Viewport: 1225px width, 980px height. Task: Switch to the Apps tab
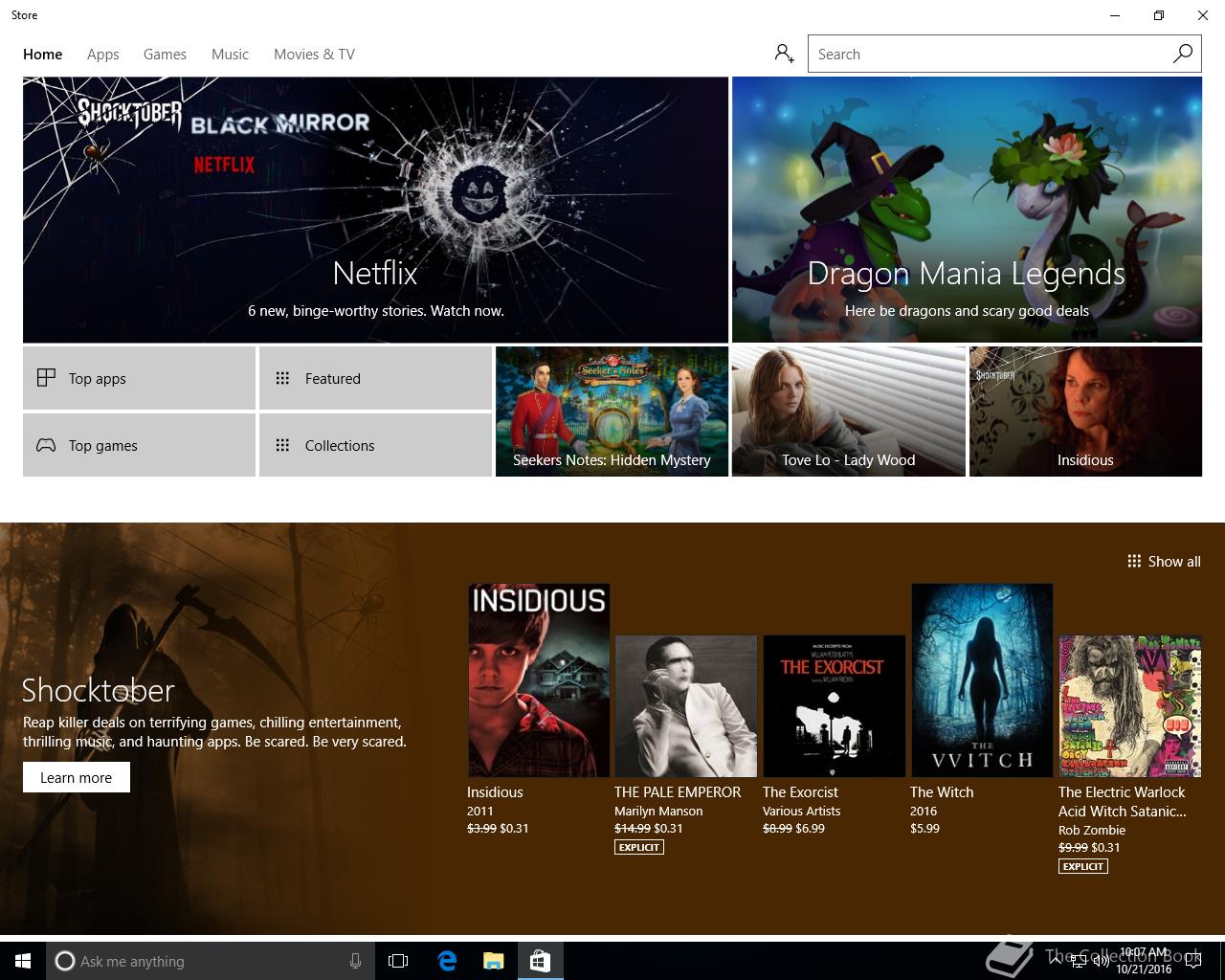tap(103, 55)
